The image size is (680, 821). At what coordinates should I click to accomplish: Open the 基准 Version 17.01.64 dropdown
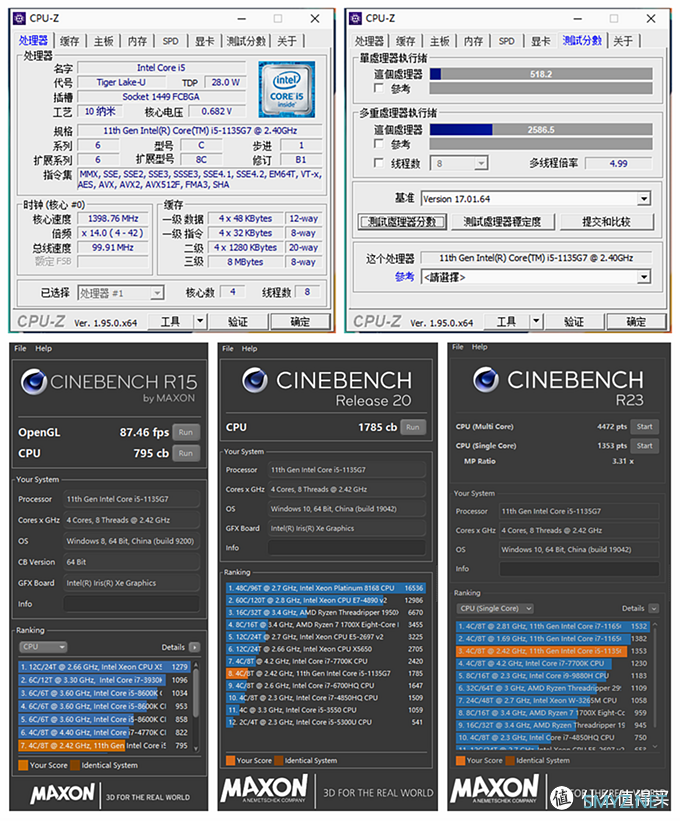(x=536, y=199)
